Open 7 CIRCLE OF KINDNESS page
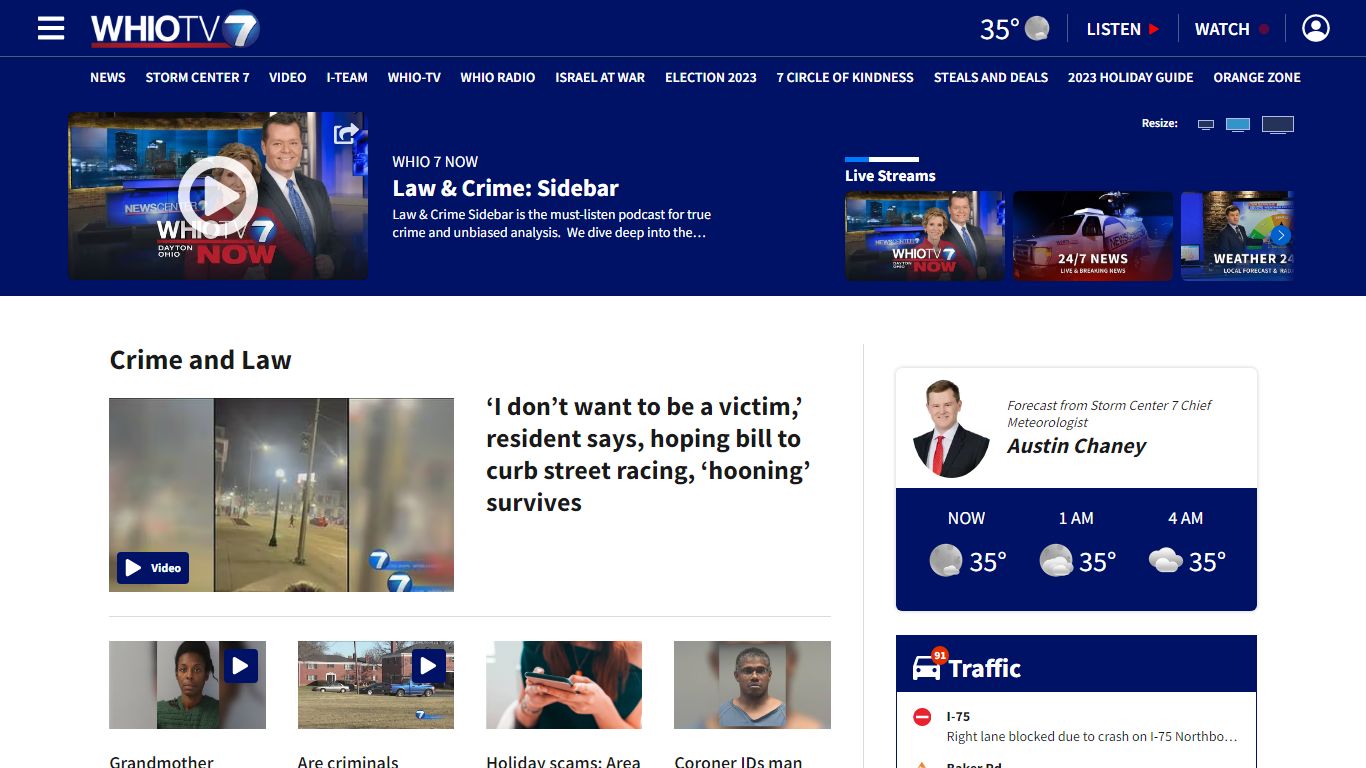1366x768 pixels. tap(845, 77)
